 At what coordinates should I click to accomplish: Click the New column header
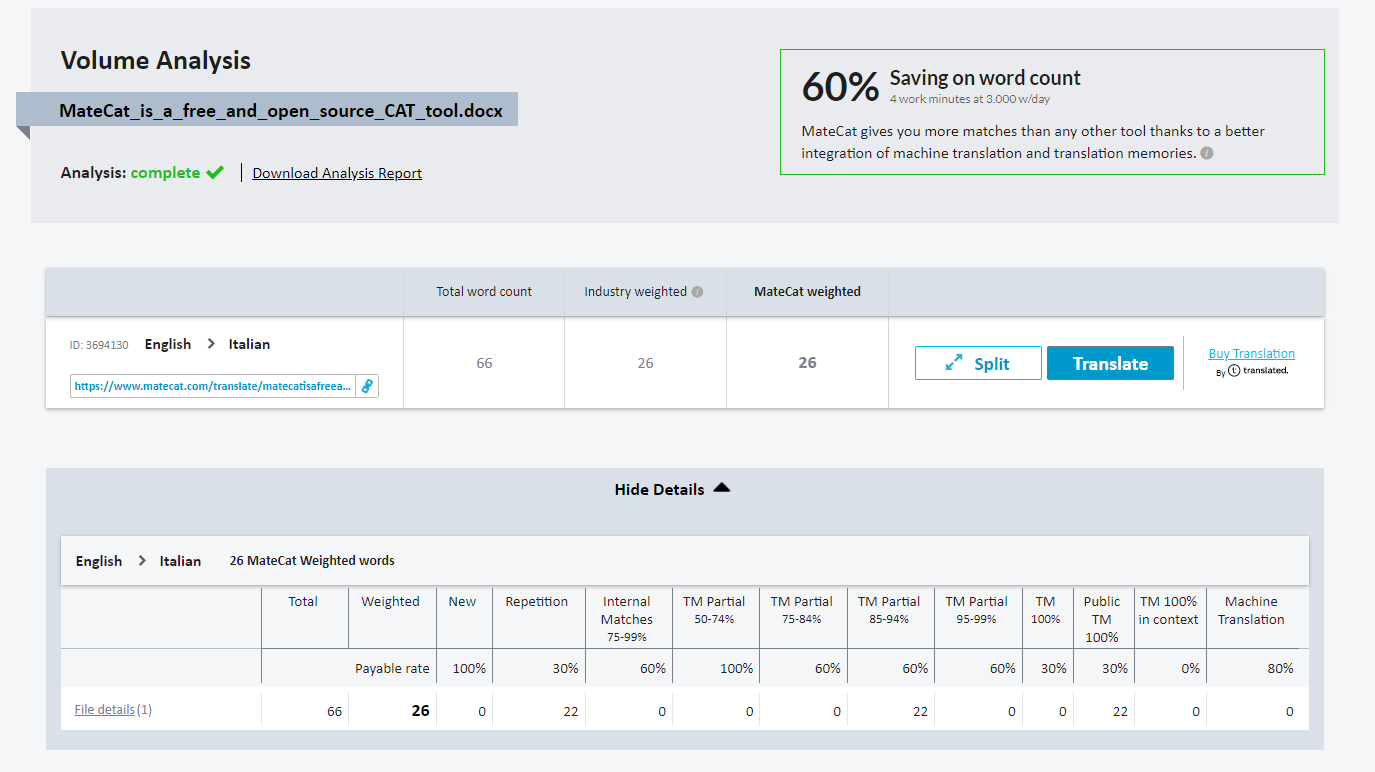pyautogui.click(x=463, y=602)
